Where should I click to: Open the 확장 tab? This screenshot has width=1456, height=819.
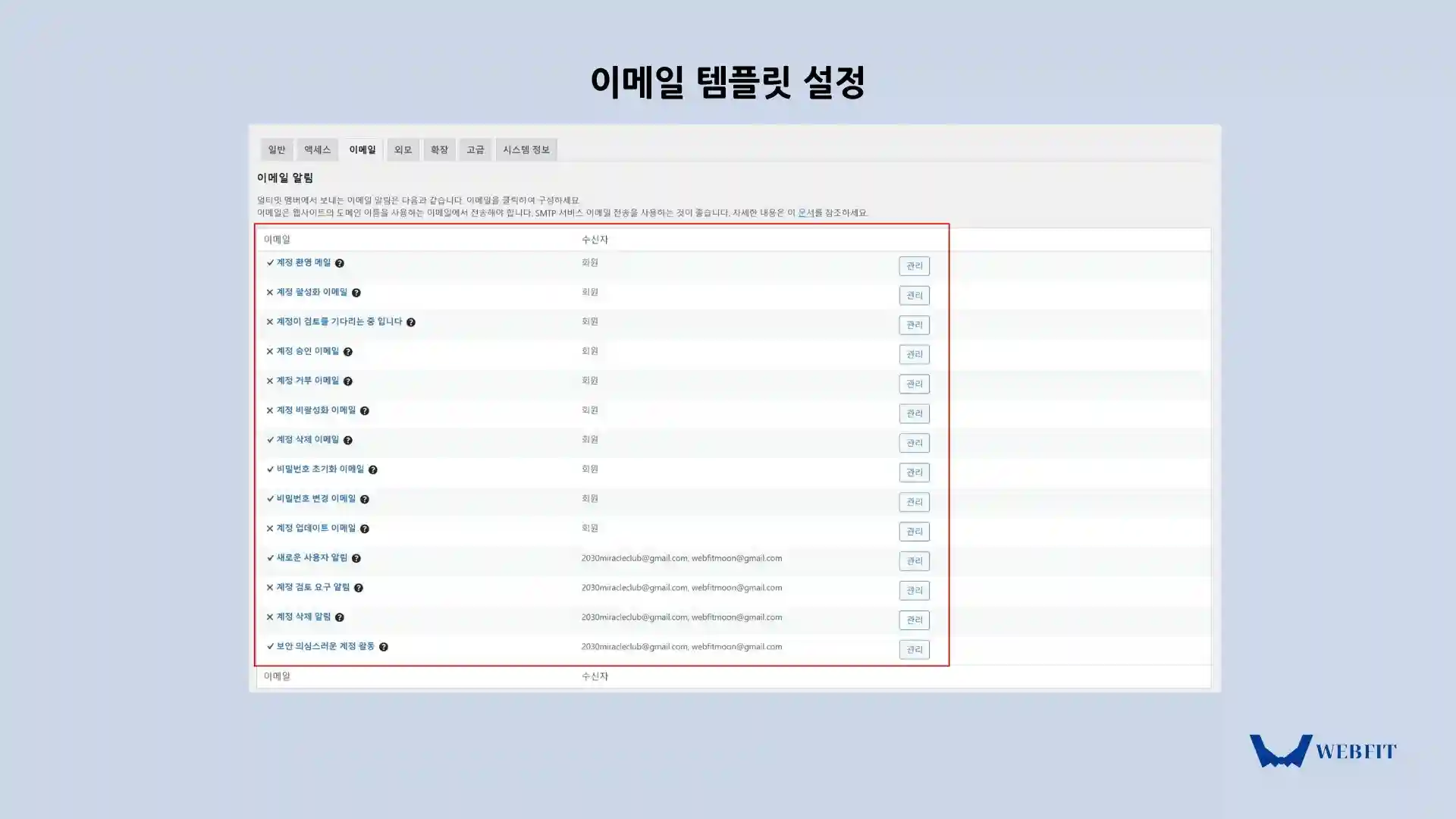point(439,149)
